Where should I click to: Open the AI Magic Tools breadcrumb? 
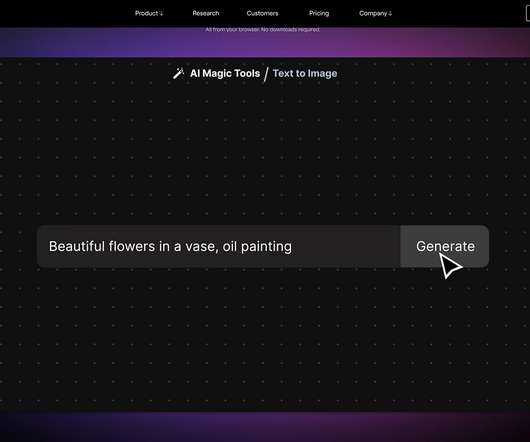[225, 73]
